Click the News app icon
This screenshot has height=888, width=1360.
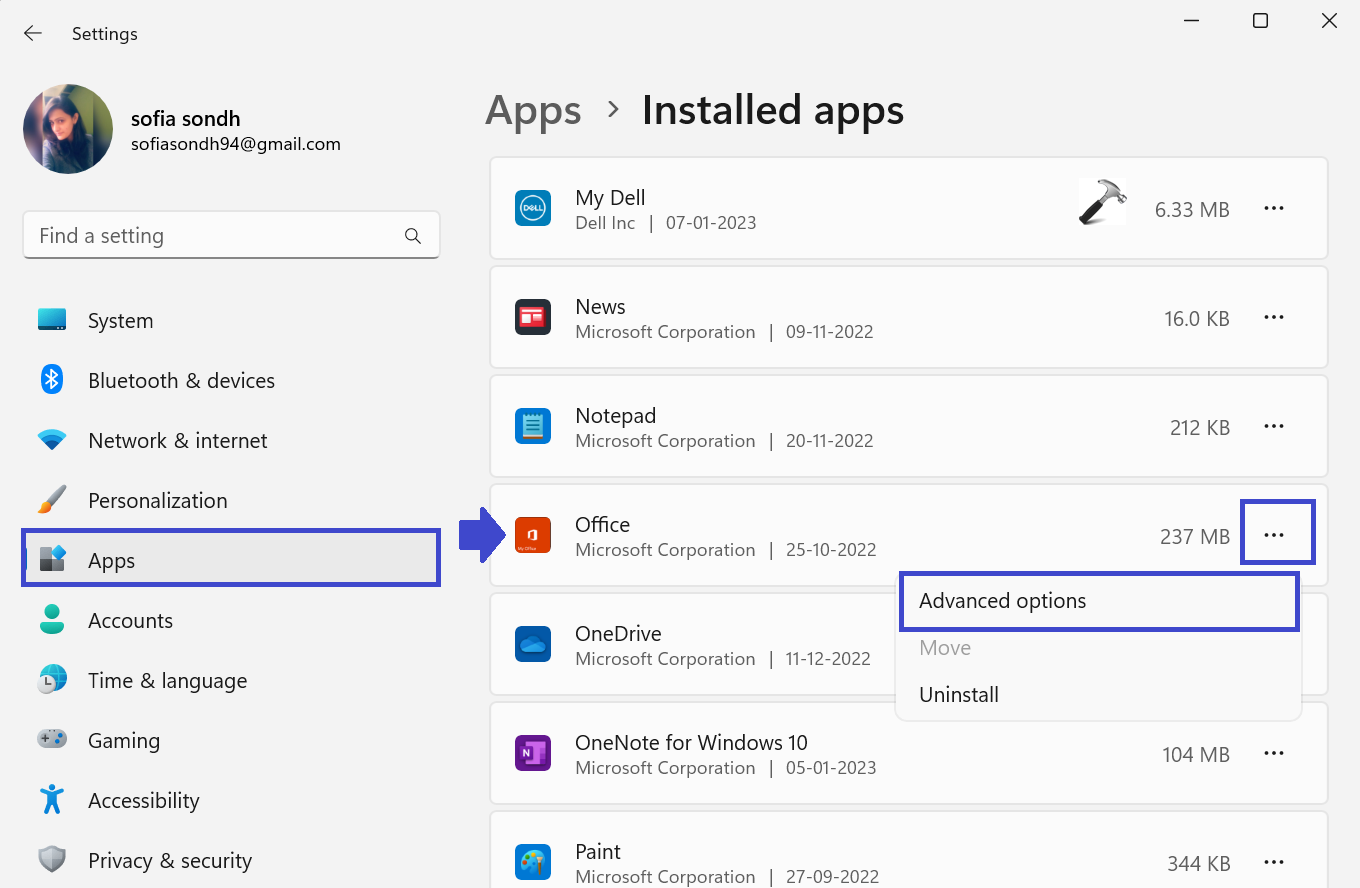(x=533, y=318)
